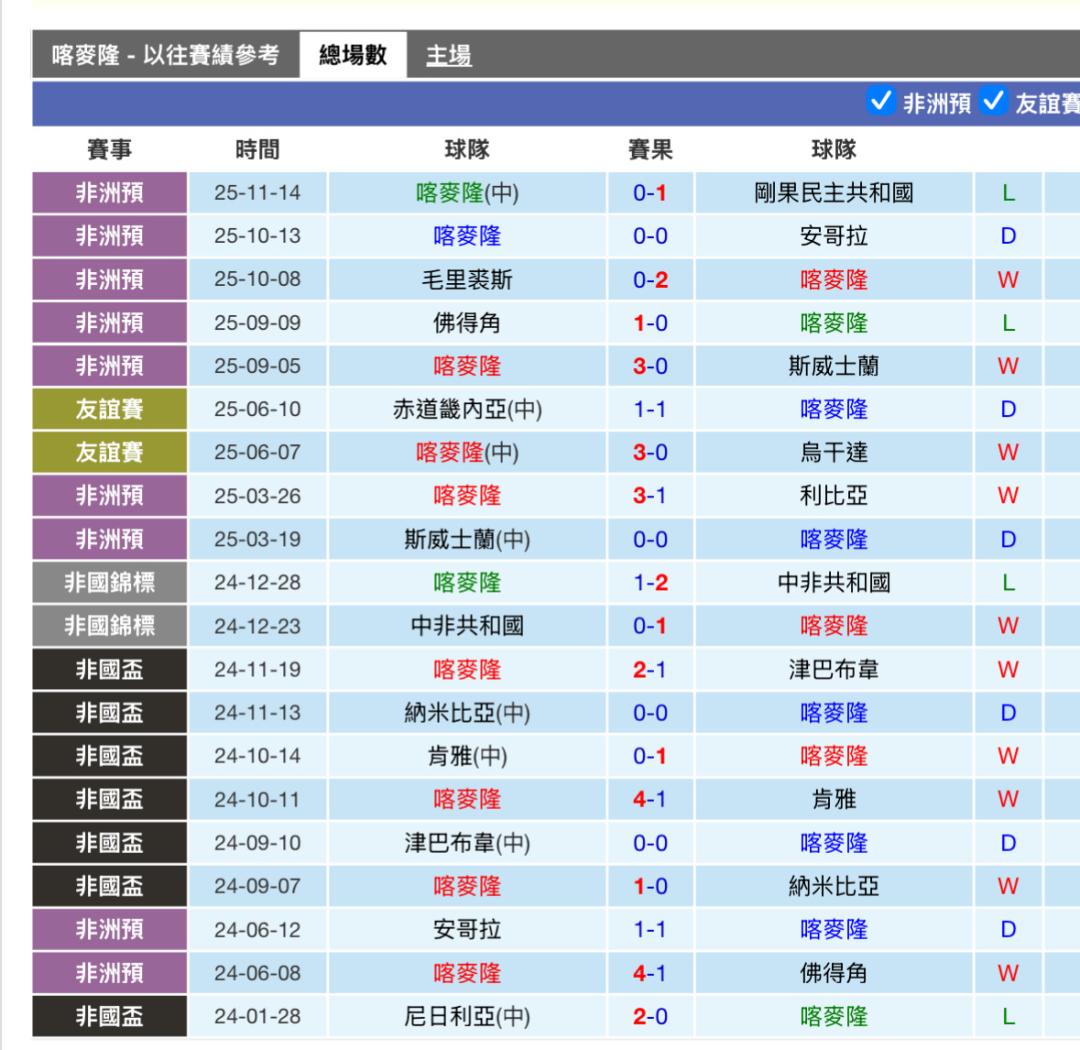Open the 烏干達 team link
Screen dimensions: 1080x1050
coord(833,453)
